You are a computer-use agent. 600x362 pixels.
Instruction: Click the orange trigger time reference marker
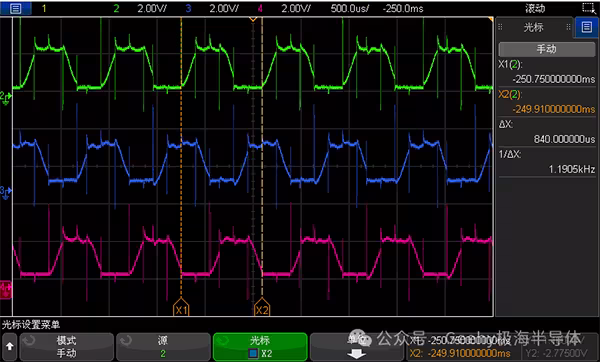pos(253,19)
